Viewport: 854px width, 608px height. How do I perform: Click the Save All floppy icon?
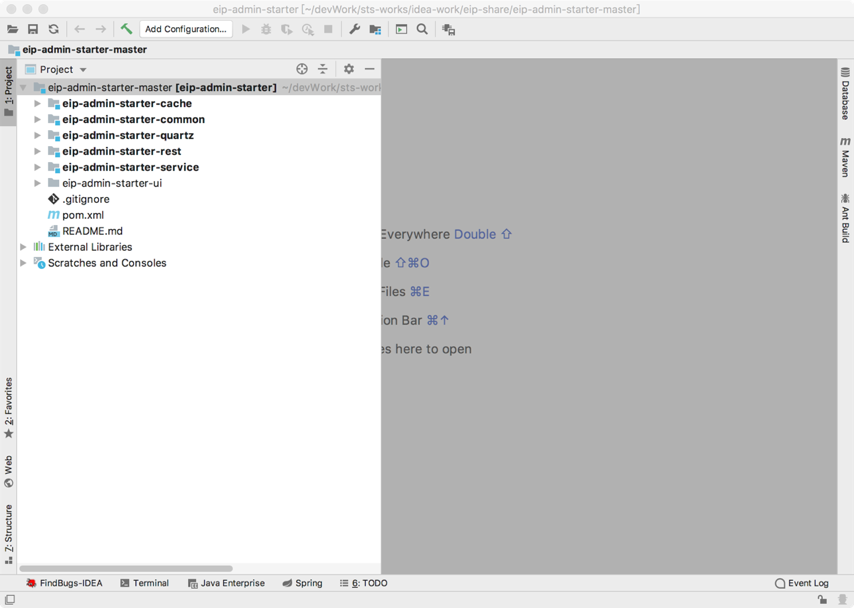click(33, 29)
